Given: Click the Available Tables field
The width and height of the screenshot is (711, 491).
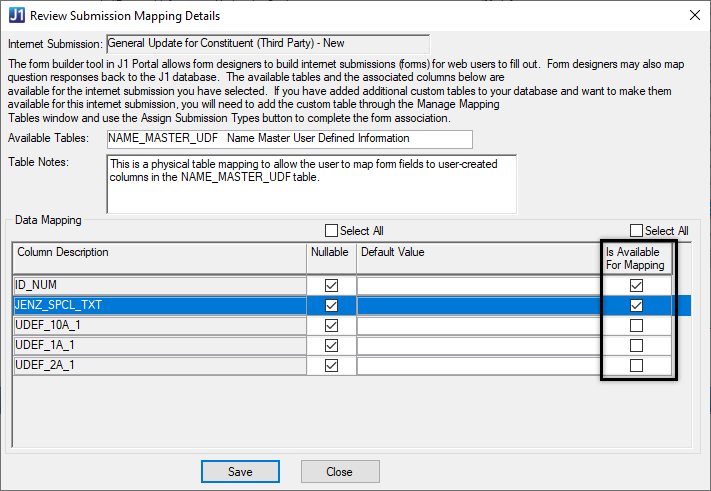Looking at the screenshot, I should tap(290, 139).
